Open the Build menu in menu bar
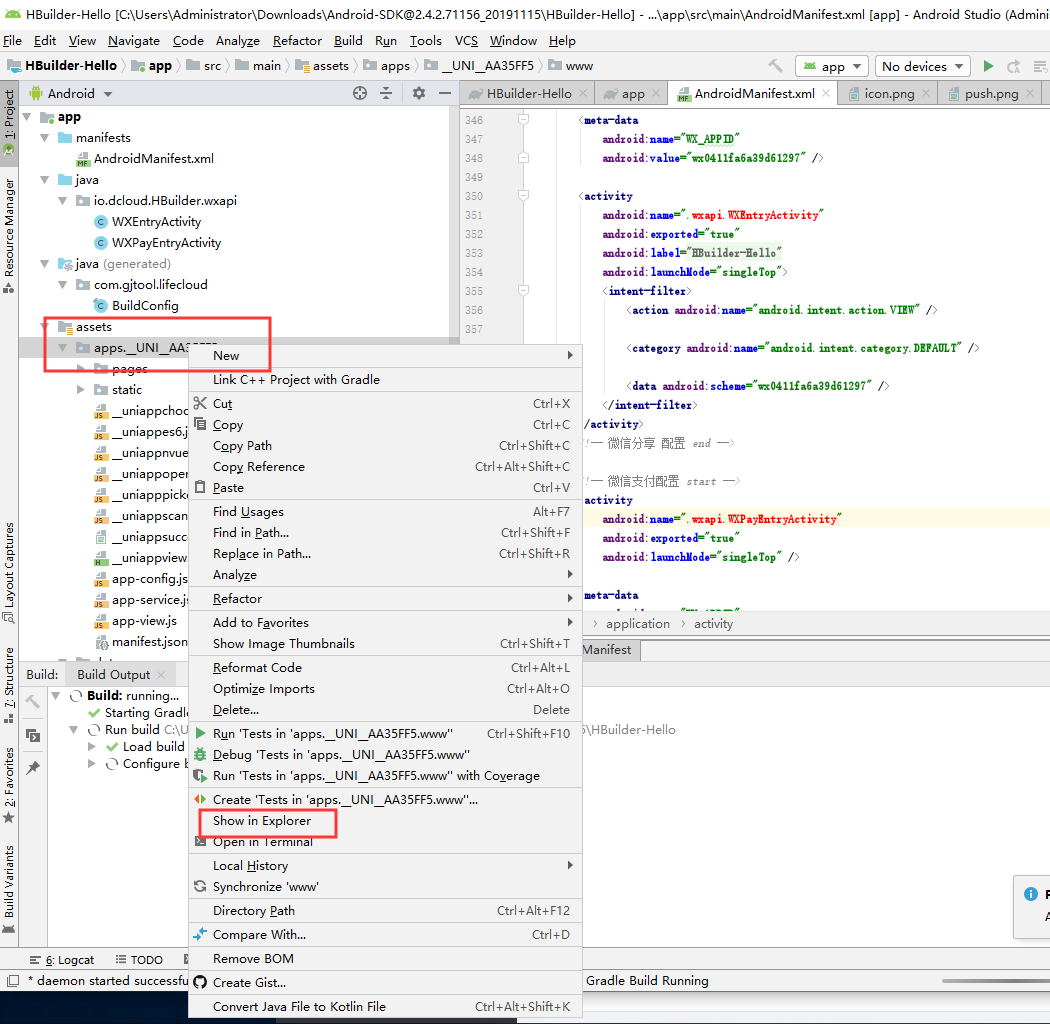This screenshot has height=1024, width=1050. 348,41
